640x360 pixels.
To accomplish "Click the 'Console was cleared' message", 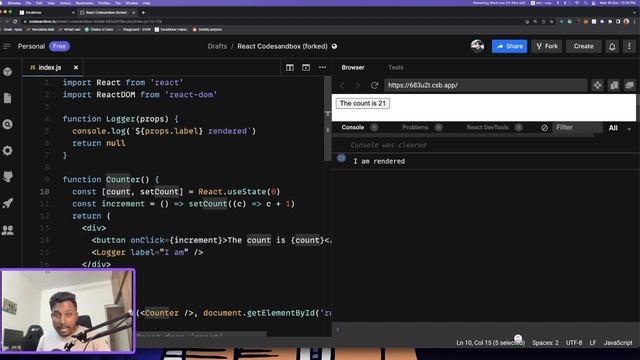I will [388, 145].
